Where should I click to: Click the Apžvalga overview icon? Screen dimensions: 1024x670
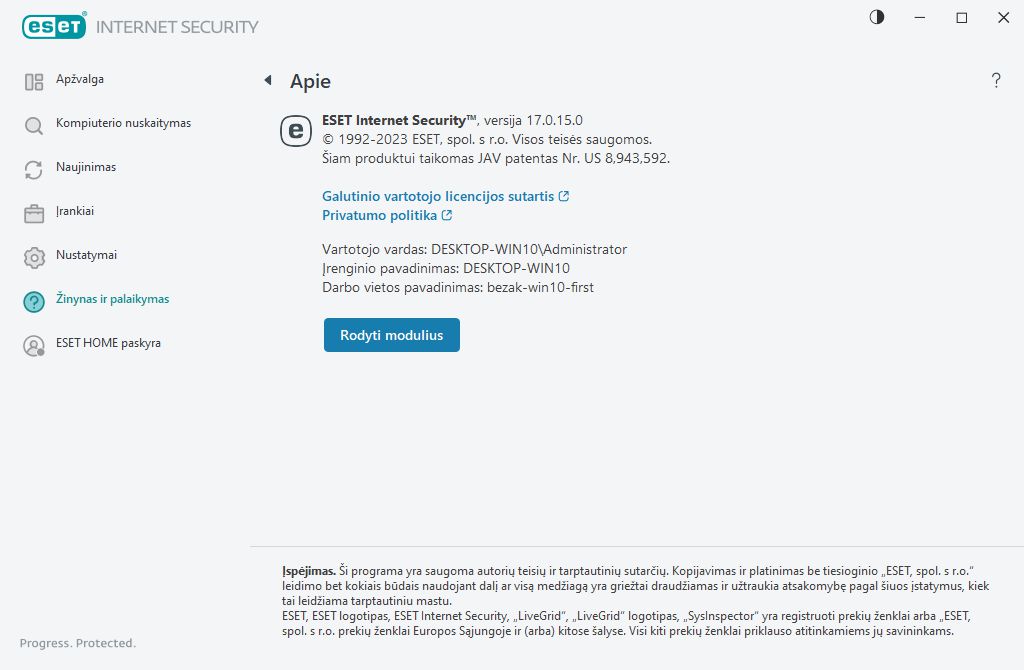(34, 82)
